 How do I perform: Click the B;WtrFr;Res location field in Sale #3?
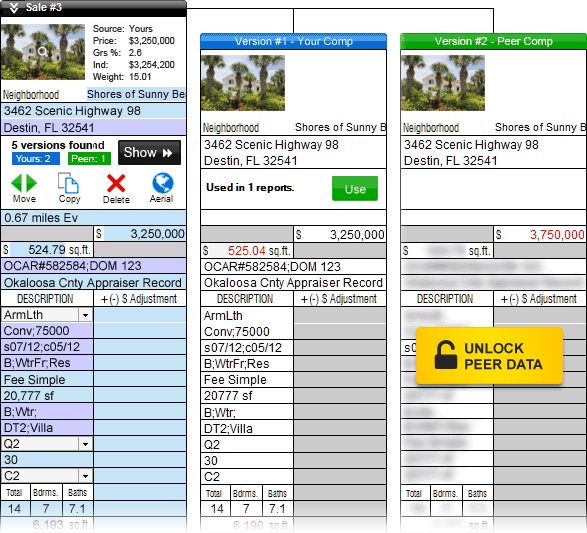click(x=47, y=363)
